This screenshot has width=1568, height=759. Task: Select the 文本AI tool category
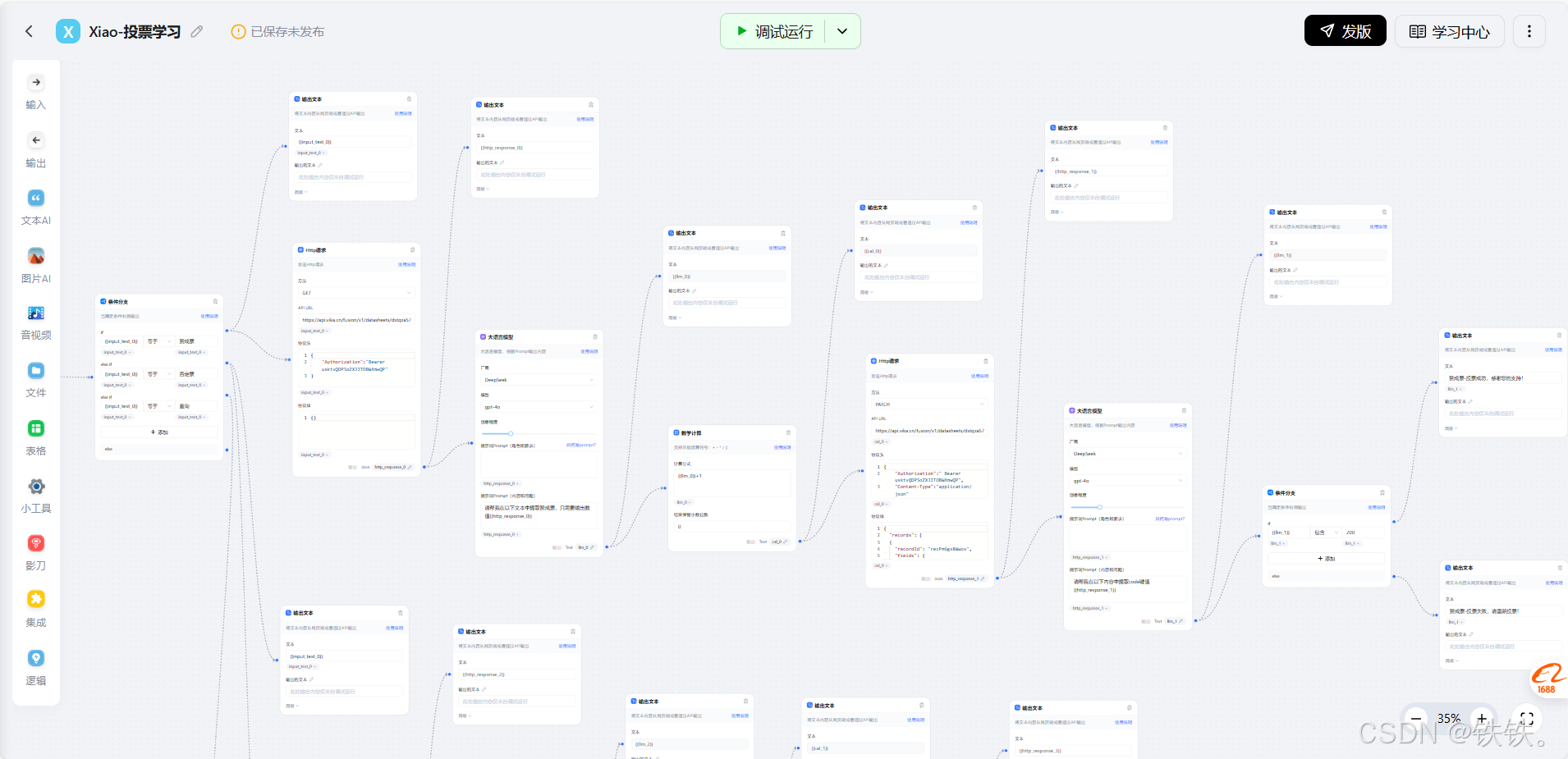tap(35, 208)
